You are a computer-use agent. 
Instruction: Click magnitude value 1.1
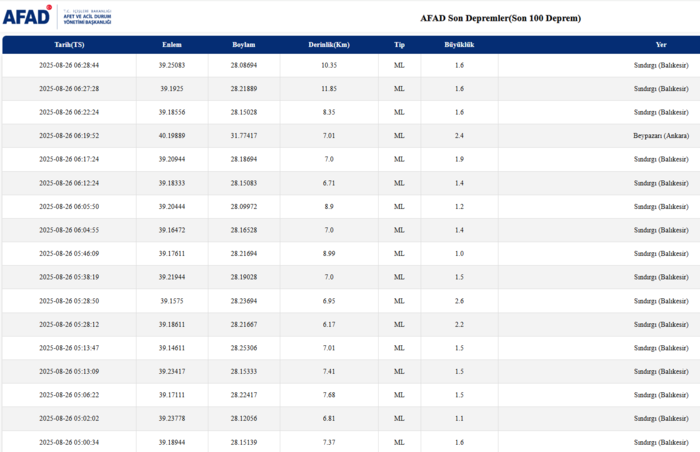click(x=459, y=419)
